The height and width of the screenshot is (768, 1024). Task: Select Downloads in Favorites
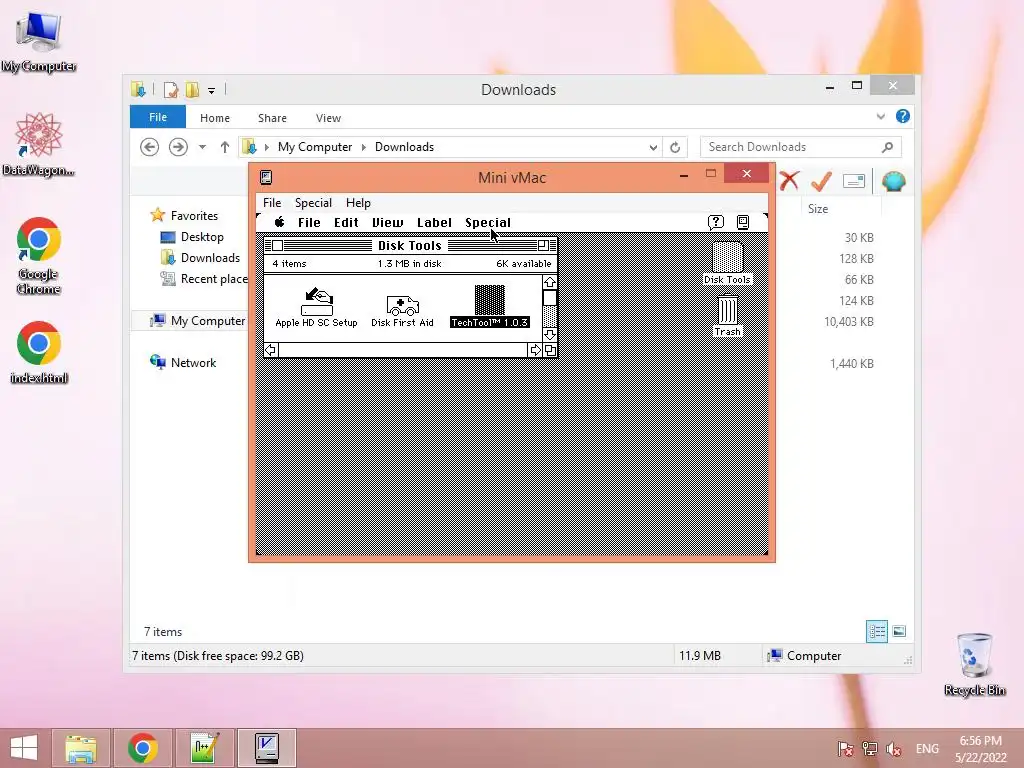(210, 258)
